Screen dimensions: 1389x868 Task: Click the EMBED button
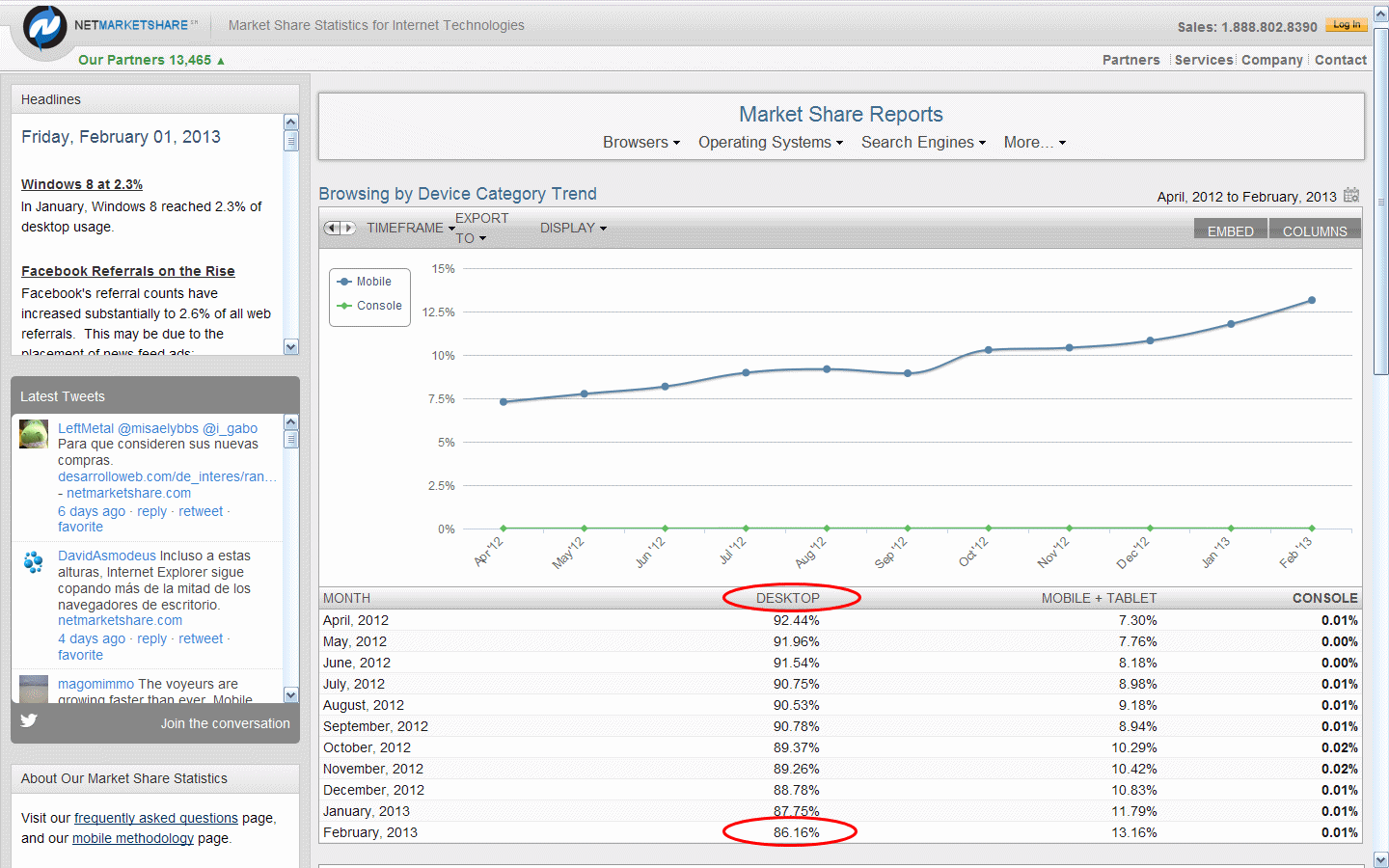point(1230,231)
